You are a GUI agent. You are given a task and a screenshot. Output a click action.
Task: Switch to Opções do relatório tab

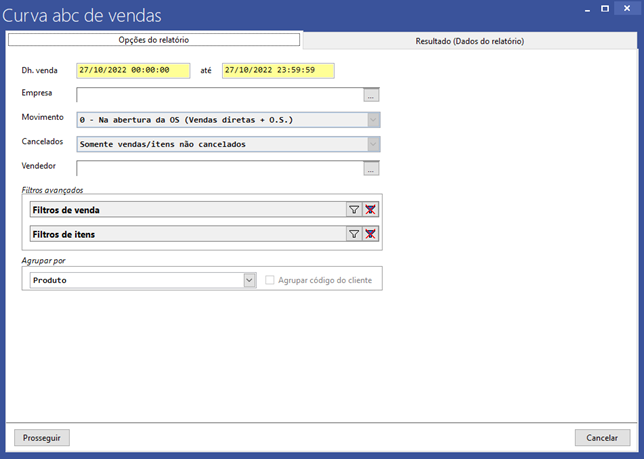[154, 40]
